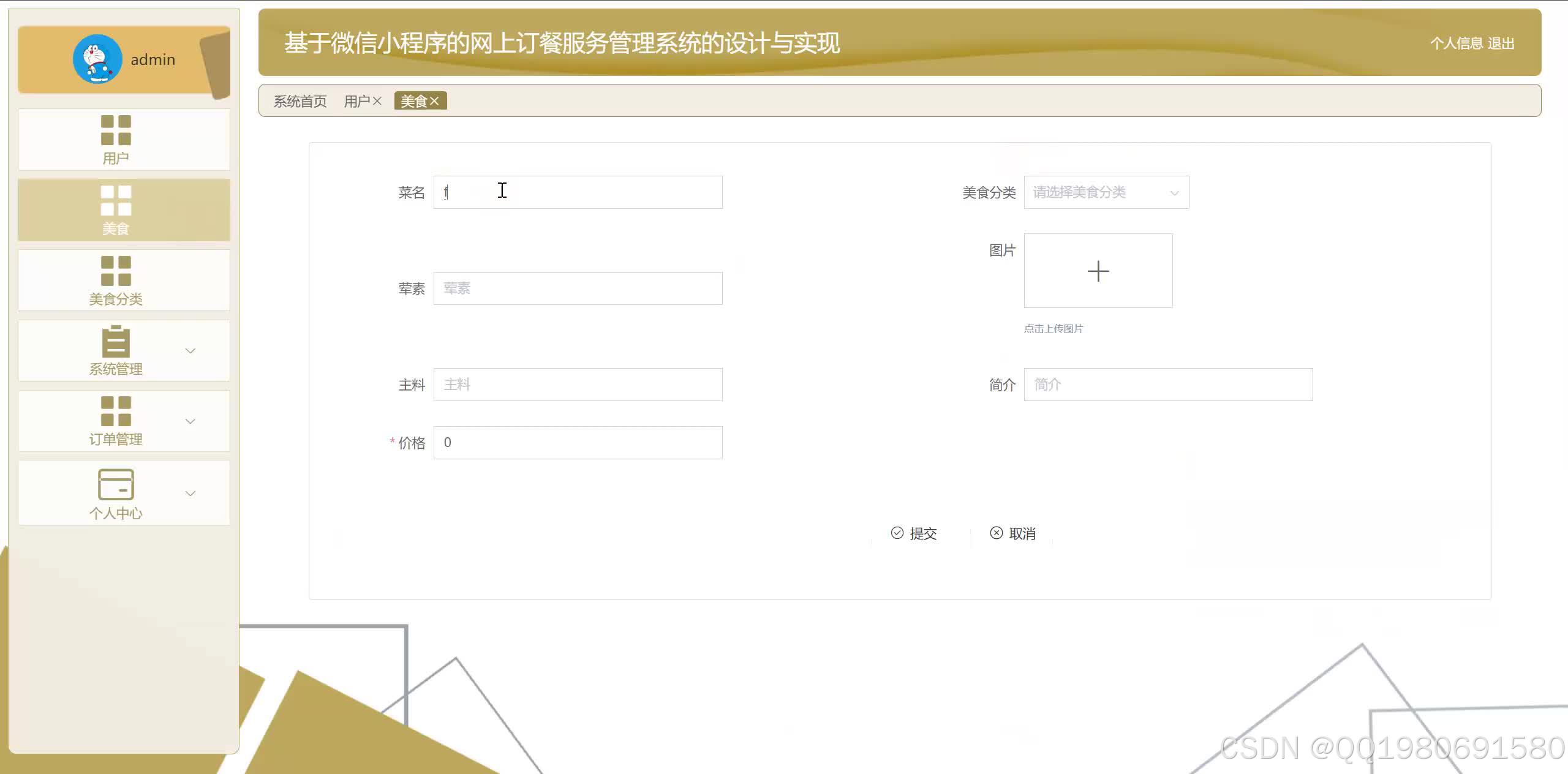
Task: Close the 用户 tab with its X
Action: [x=377, y=101]
